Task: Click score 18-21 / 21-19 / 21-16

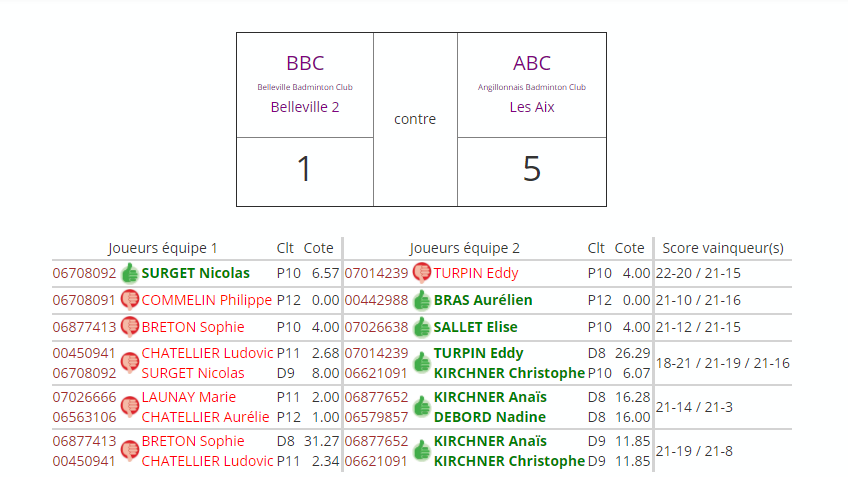Action: coord(722,363)
